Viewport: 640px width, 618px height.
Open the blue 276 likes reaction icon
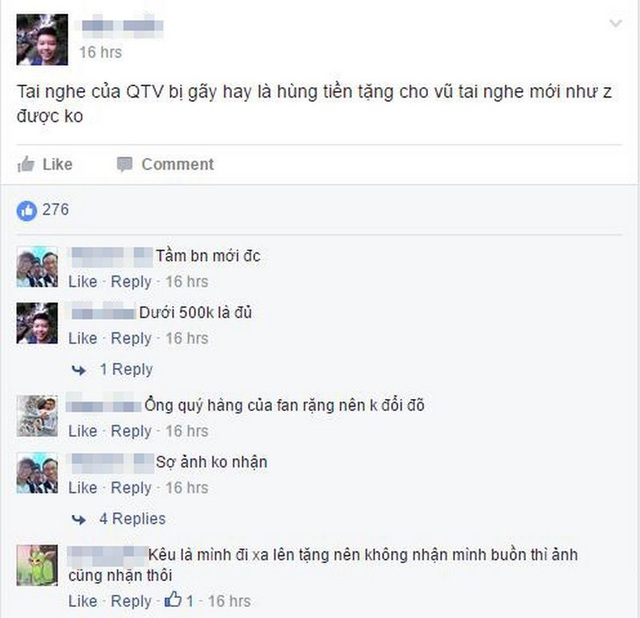27,211
